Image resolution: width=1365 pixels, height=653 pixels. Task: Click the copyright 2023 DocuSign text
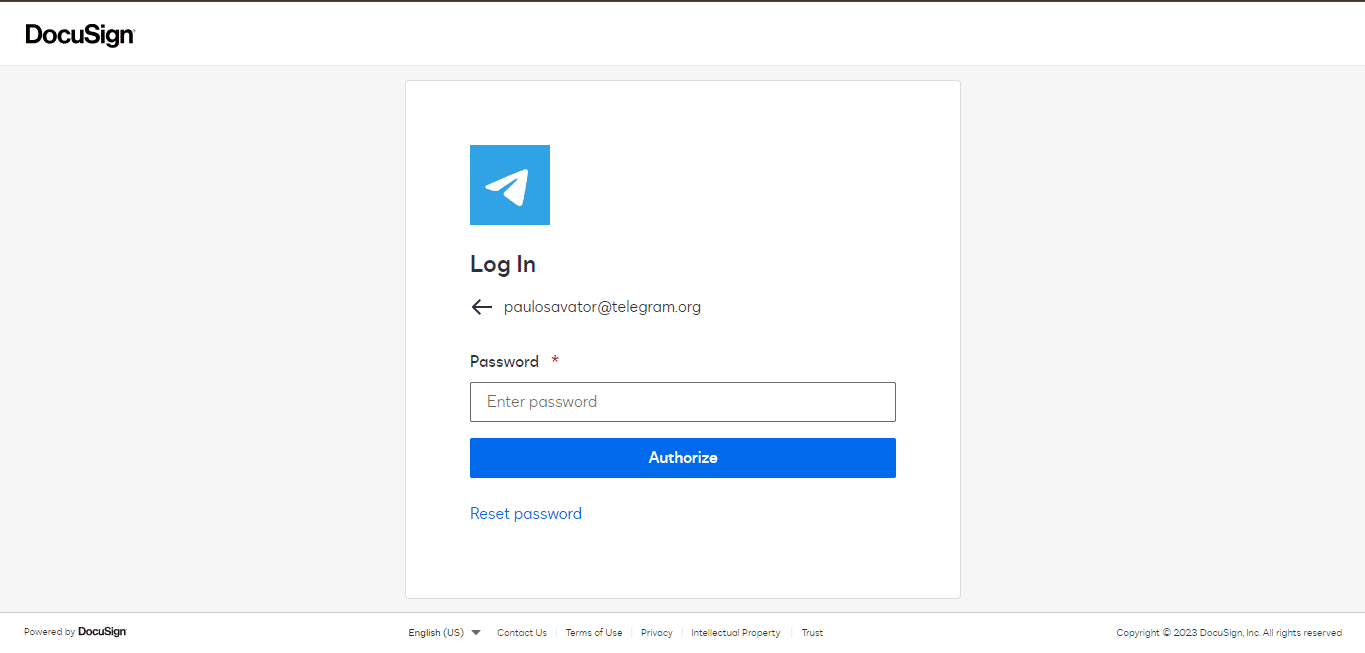coord(1229,633)
